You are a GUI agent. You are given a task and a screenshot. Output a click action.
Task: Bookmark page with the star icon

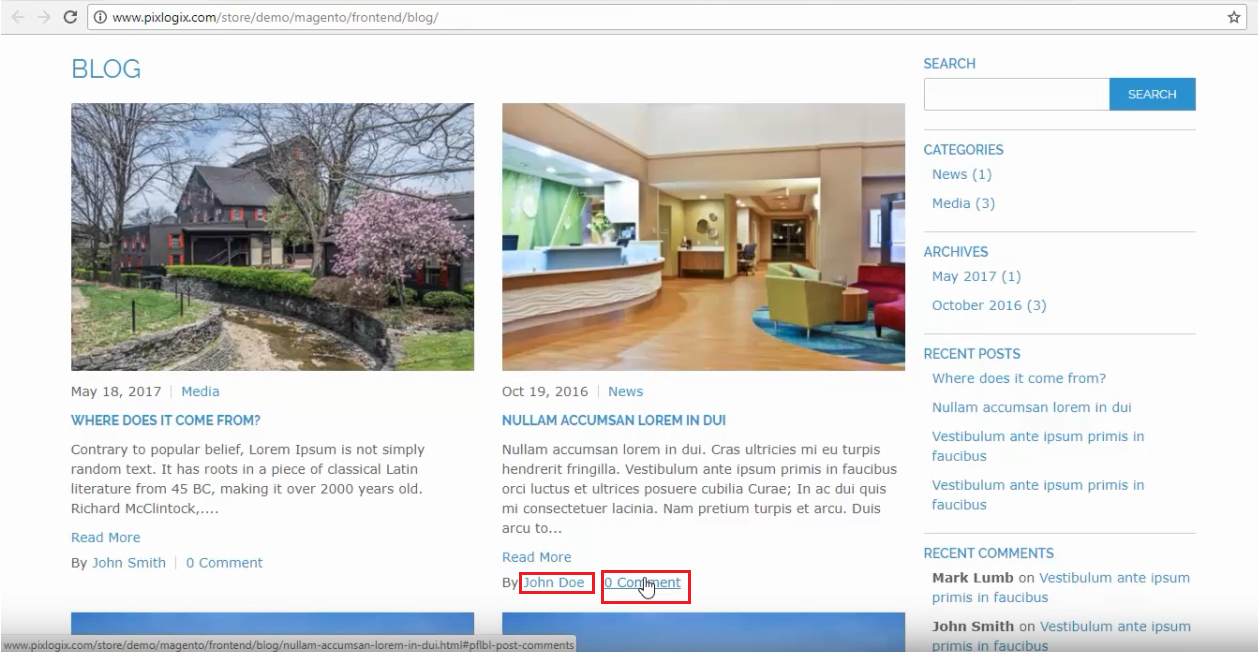click(x=1234, y=17)
